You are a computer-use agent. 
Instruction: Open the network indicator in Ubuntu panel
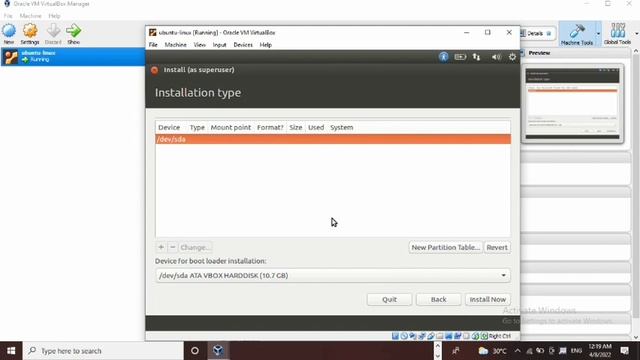pos(476,57)
